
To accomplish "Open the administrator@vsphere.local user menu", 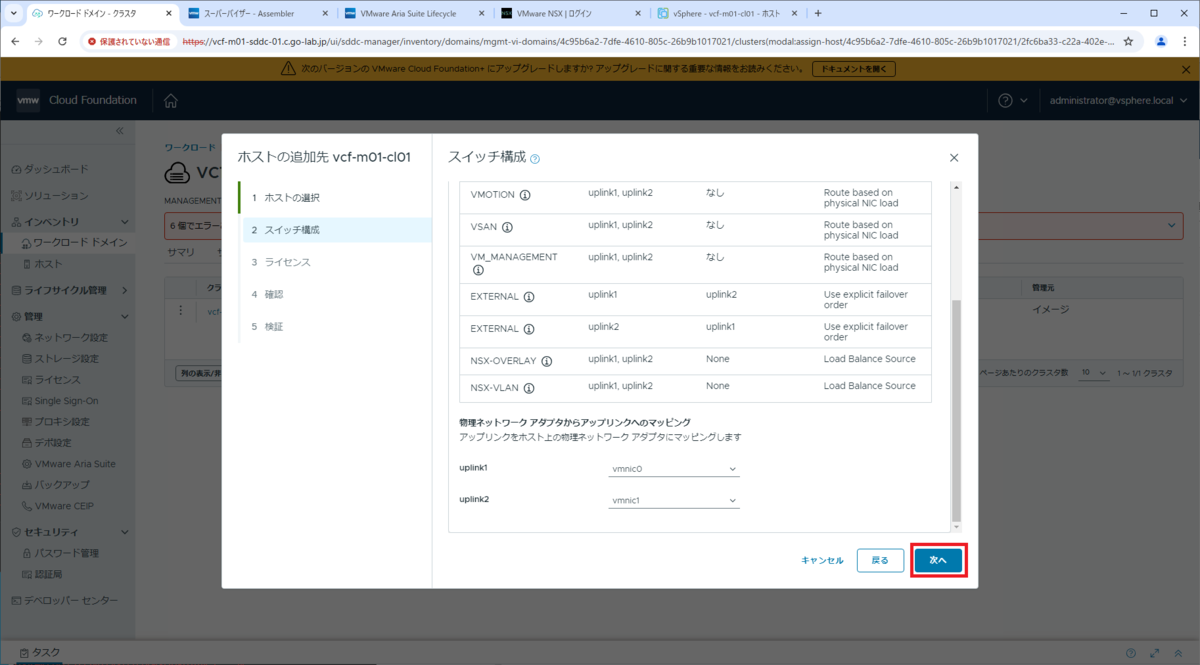I will (1119, 101).
